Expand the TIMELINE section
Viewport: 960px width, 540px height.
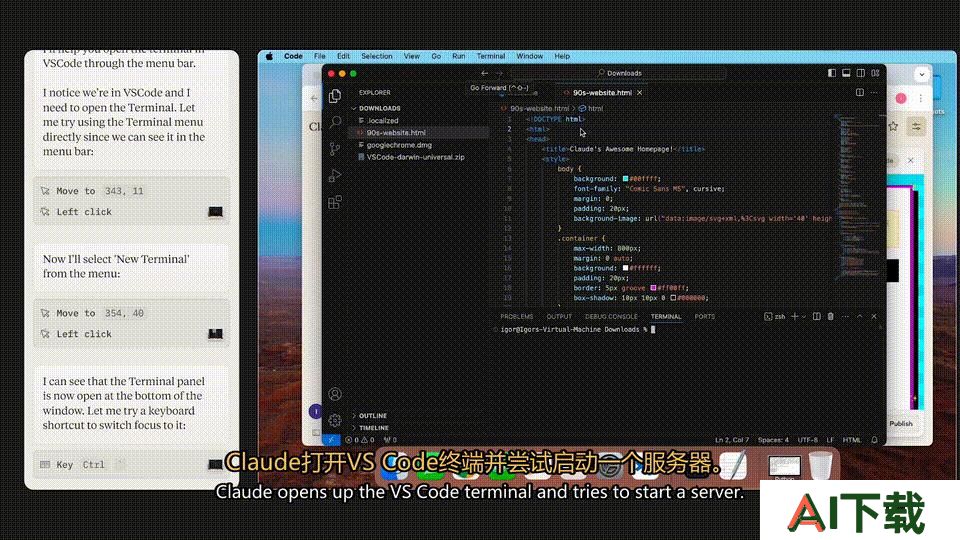[373, 428]
